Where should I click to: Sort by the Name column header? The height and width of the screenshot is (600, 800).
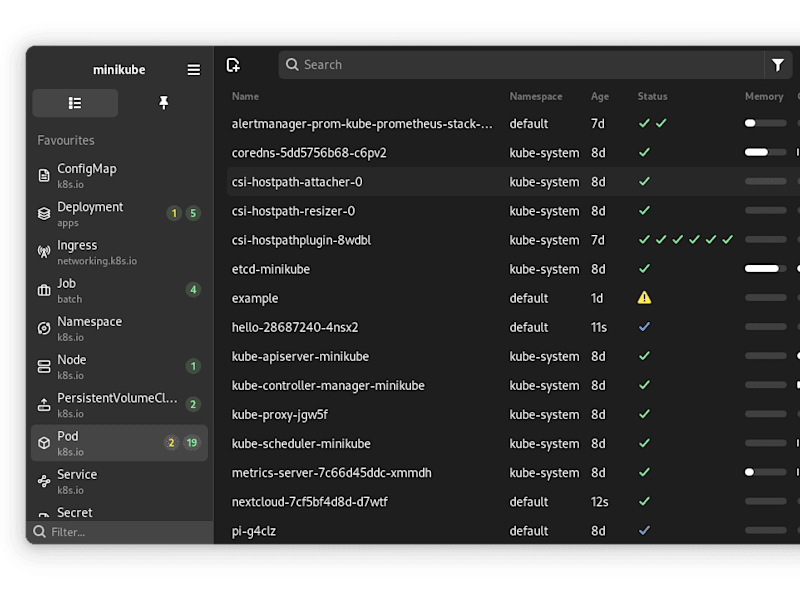tap(245, 96)
